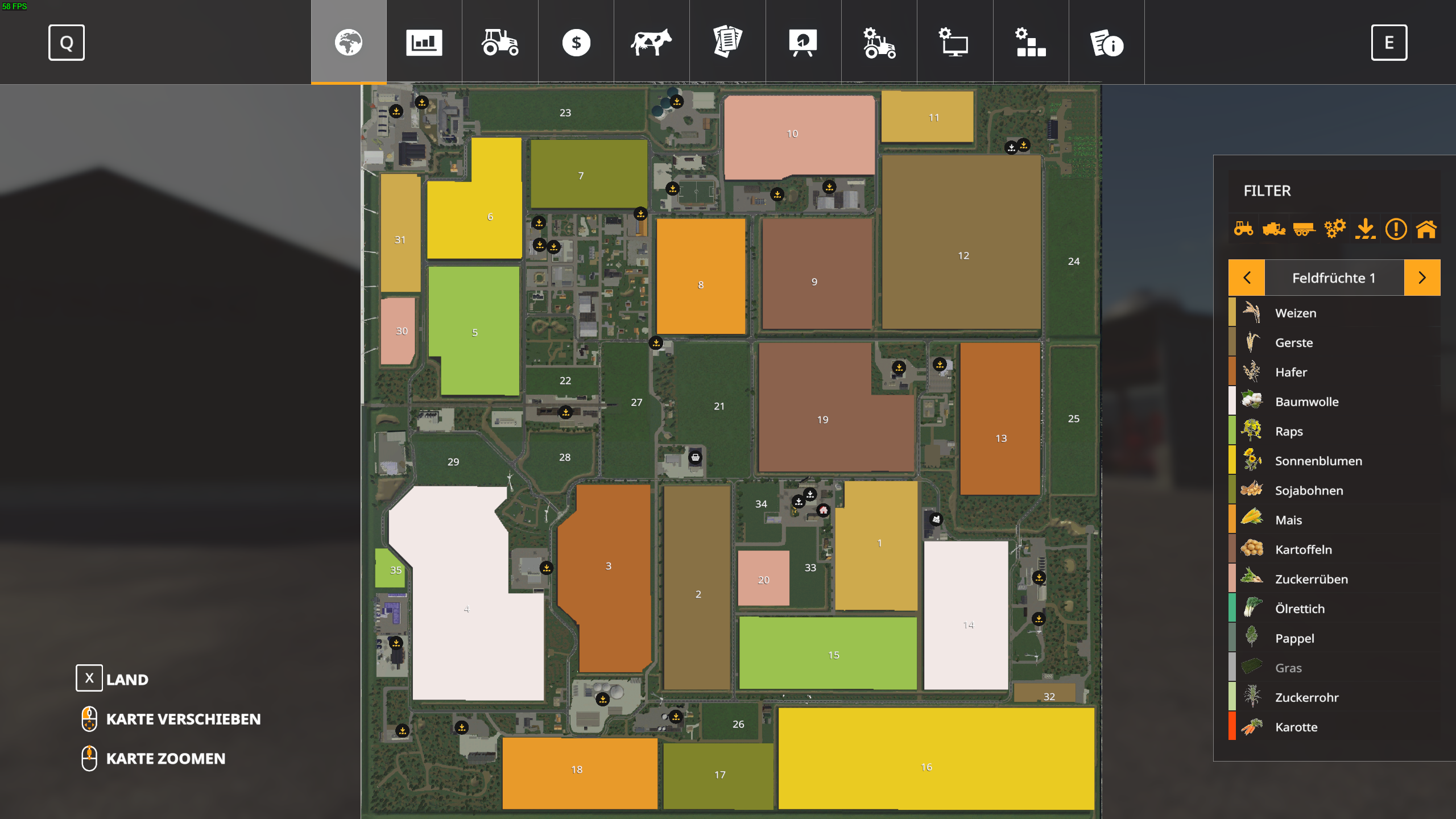Open the help info tab
Screen dimensions: 1456x819
point(1107,43)
